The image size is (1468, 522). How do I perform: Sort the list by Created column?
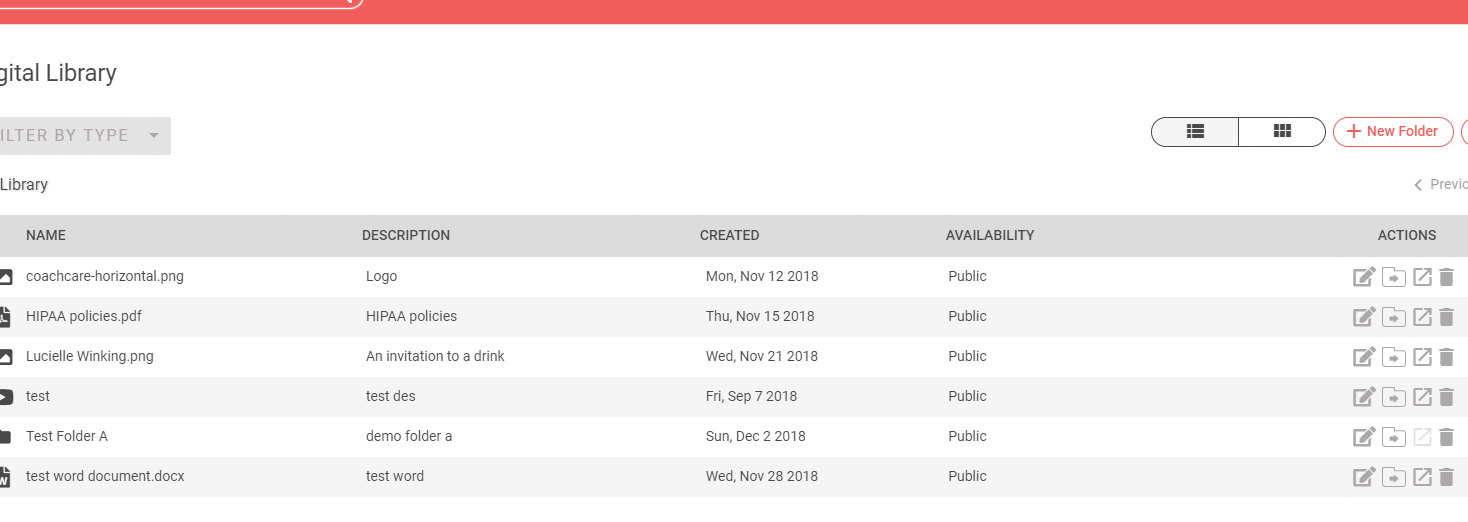(729, 236)
